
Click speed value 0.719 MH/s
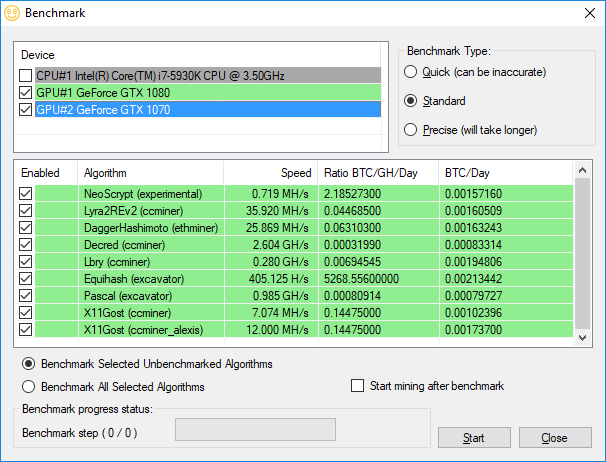280,193
